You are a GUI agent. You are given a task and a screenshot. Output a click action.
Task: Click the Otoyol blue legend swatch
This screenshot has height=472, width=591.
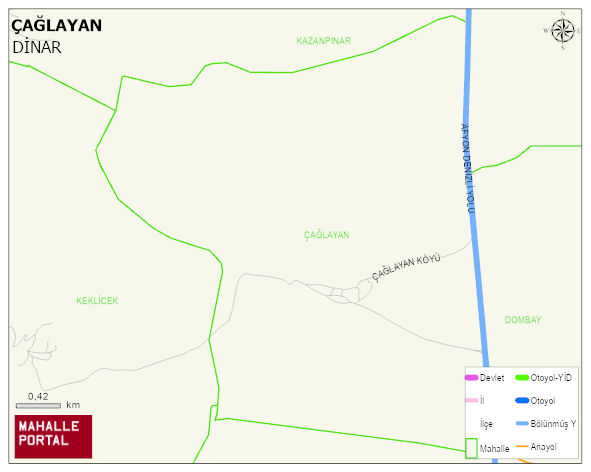pos(522,400)
